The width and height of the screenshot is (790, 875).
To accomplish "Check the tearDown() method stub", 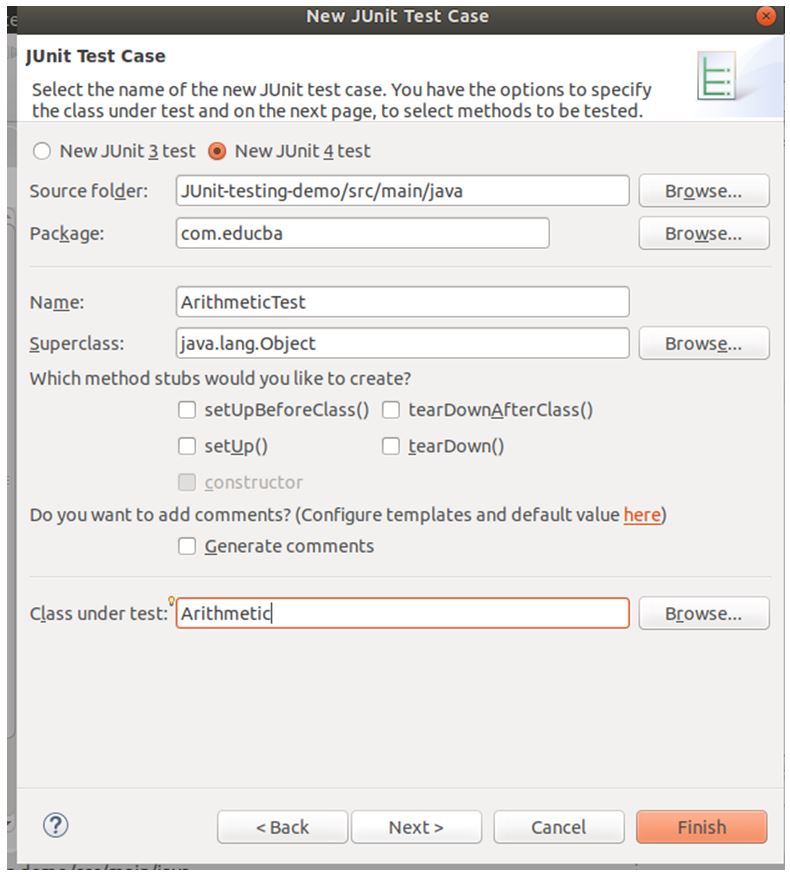I will pyautogui.click(x=390, y=446).
